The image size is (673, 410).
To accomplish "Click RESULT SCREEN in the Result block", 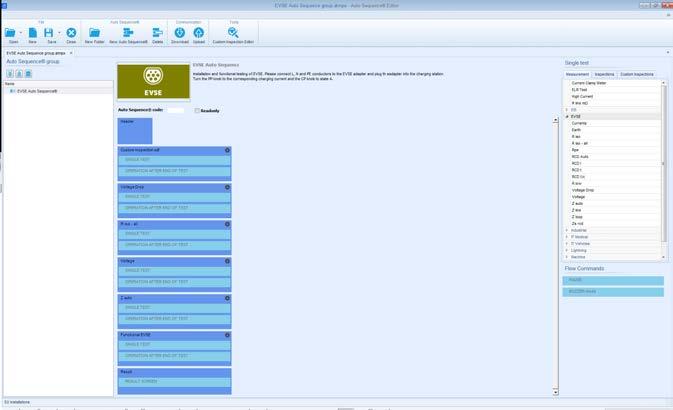I will 174,382.
